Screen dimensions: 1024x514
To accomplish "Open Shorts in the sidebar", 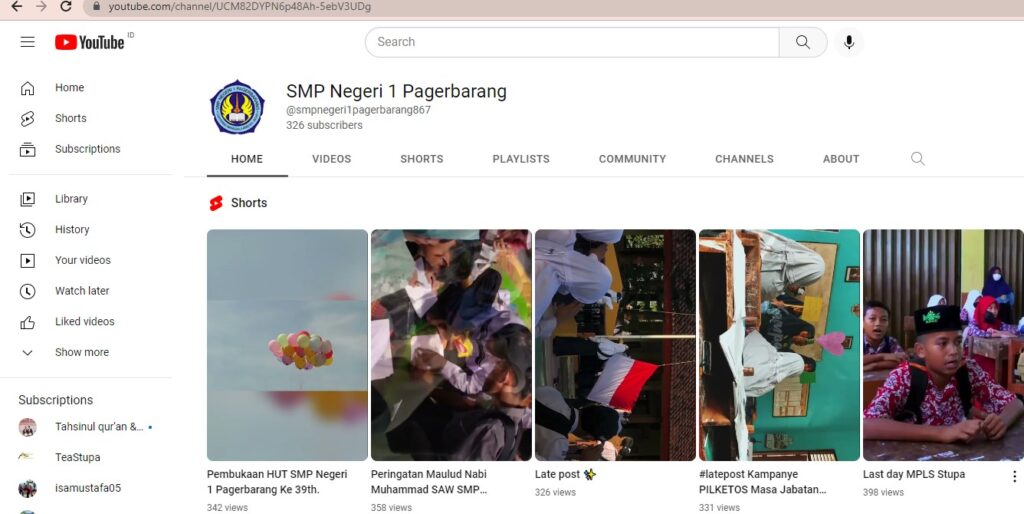I will (x=70, y=118).
